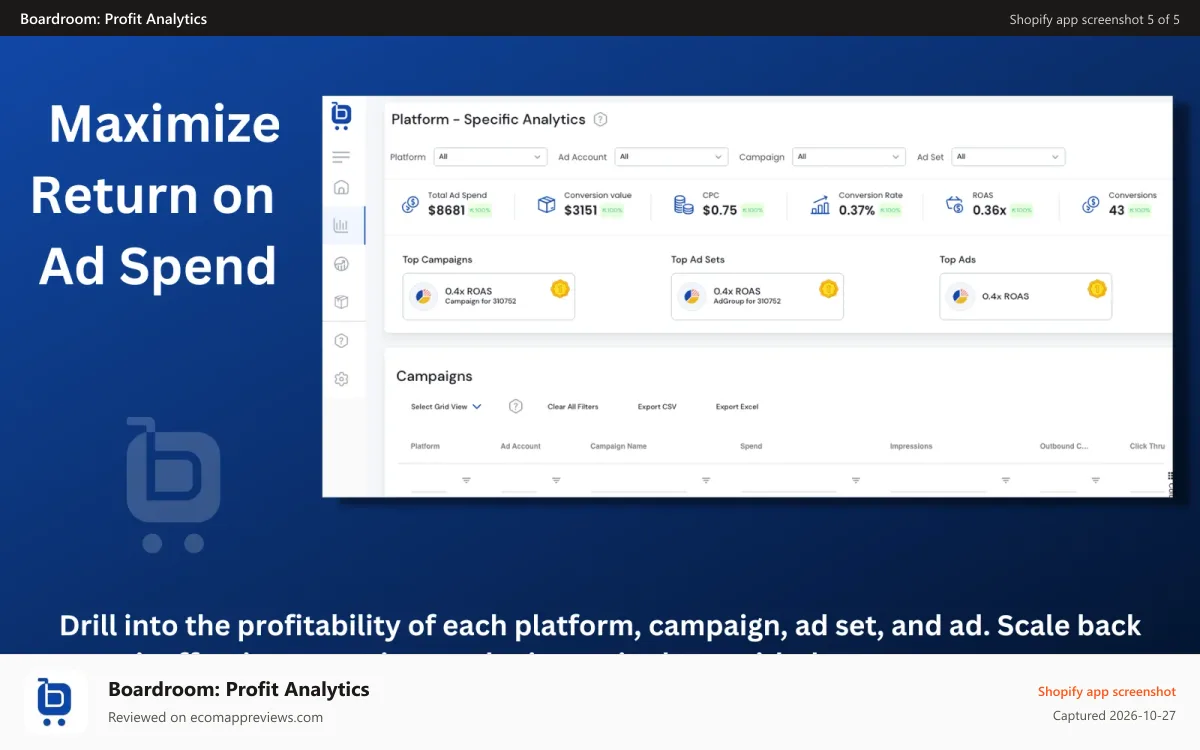Click the Campaign Name column filter input
Image resolution: width=1200 pixels, height=750 pixels.
click(639, 482)
